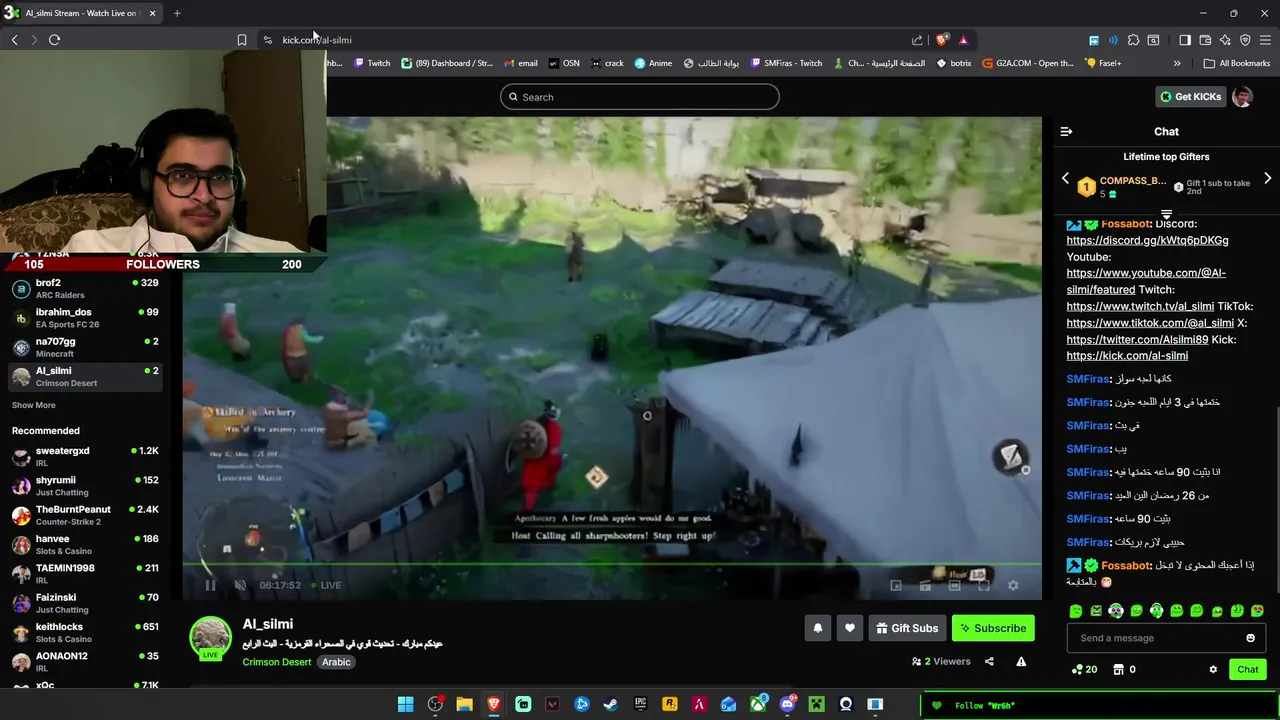The height and width of the screenshot is (720, 1280).
Task: Click the green Subscribe button
Action: [x=993, y=628]
